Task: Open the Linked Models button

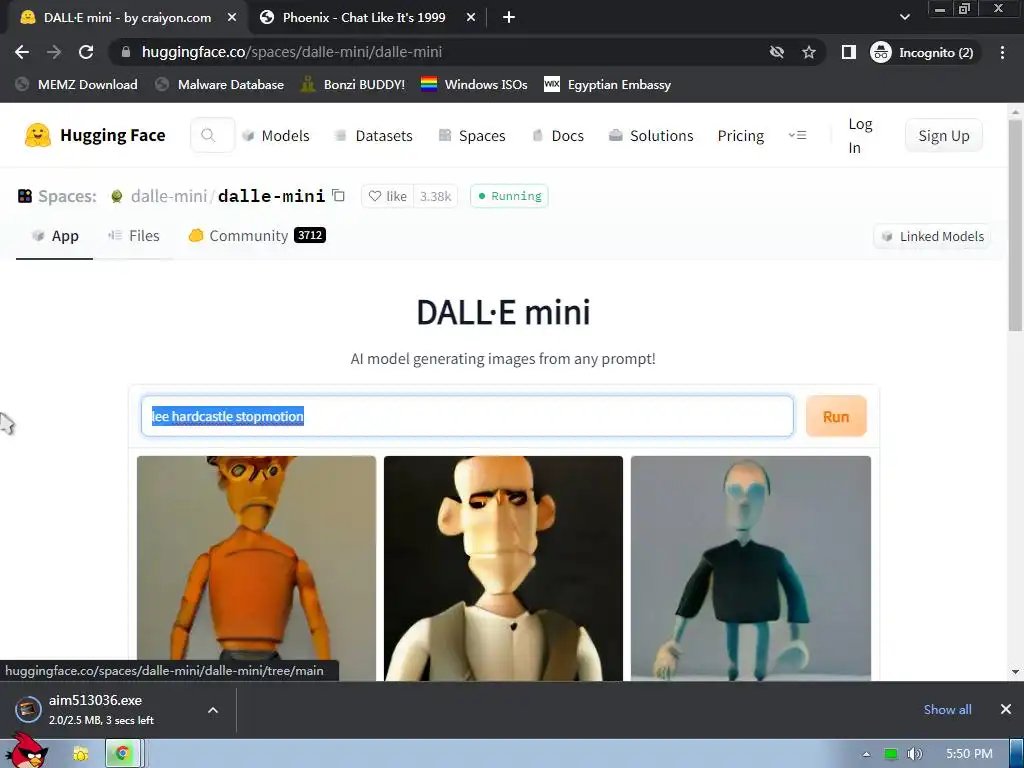Action: click(x=933, y=236)
